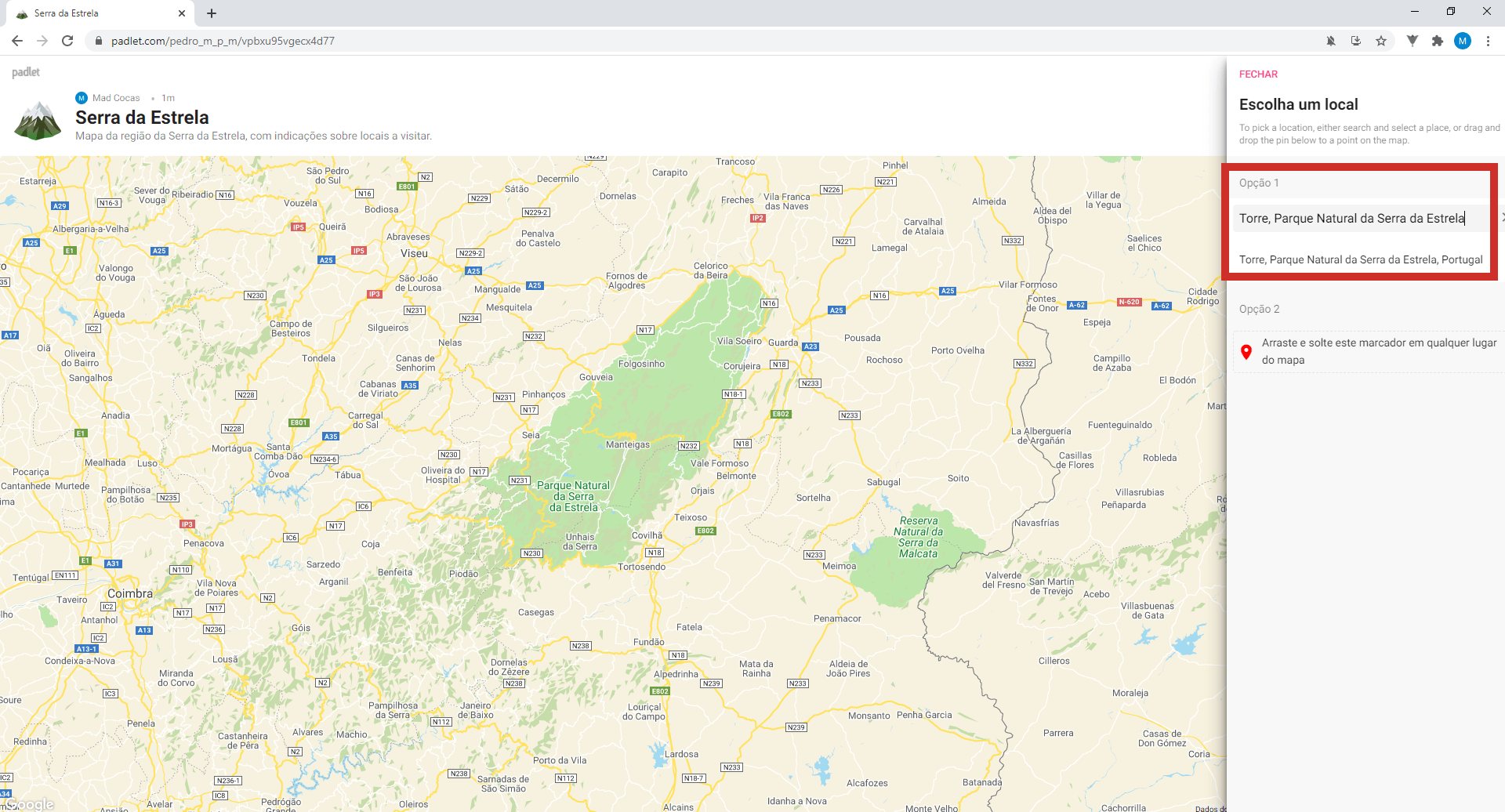Image resolution: width=1505 pixels, height=812 pixels.
Task: Click Coimbra on the map
Action: pos(130,593)
